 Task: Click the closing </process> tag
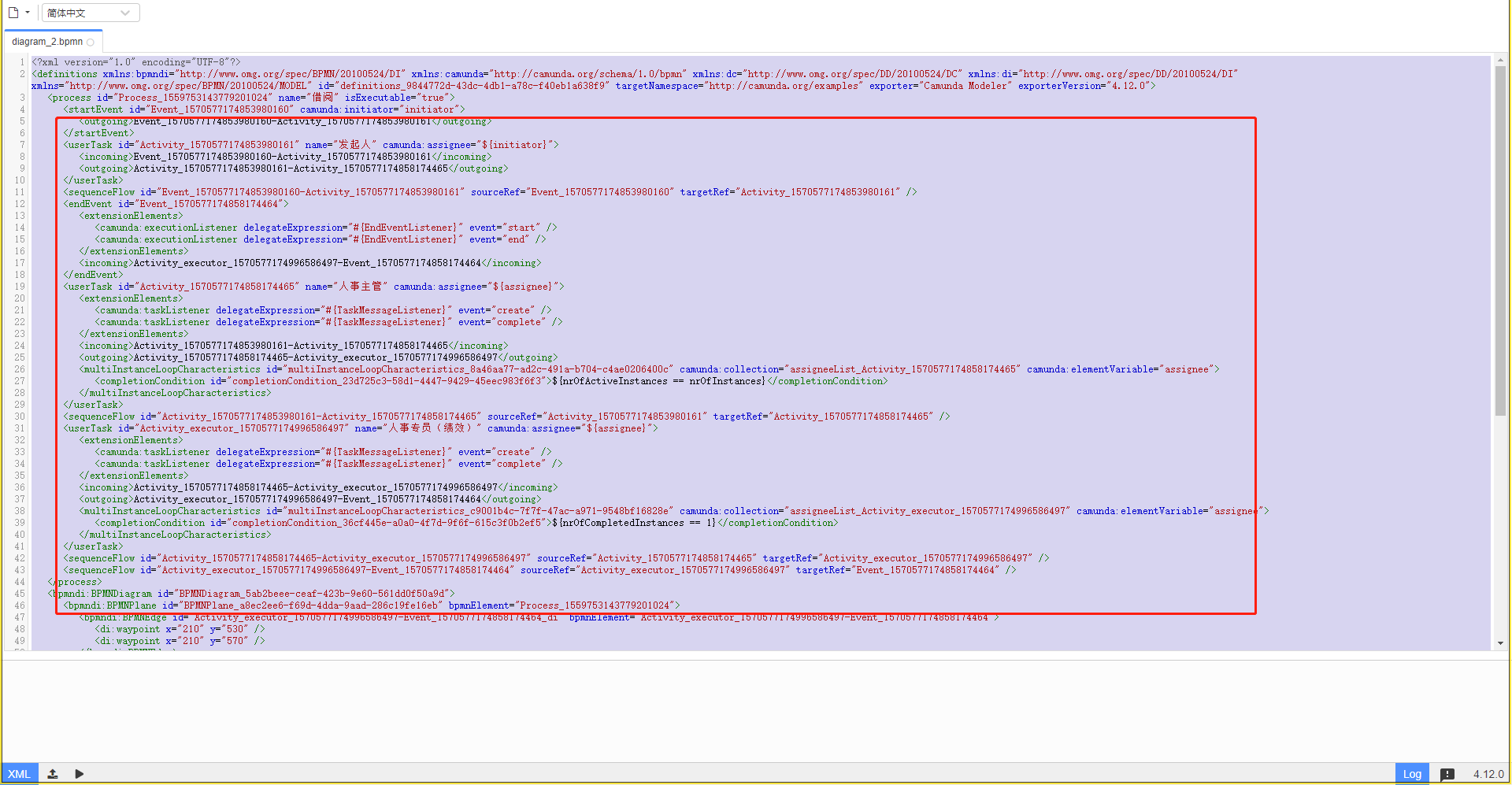[75, 582]
